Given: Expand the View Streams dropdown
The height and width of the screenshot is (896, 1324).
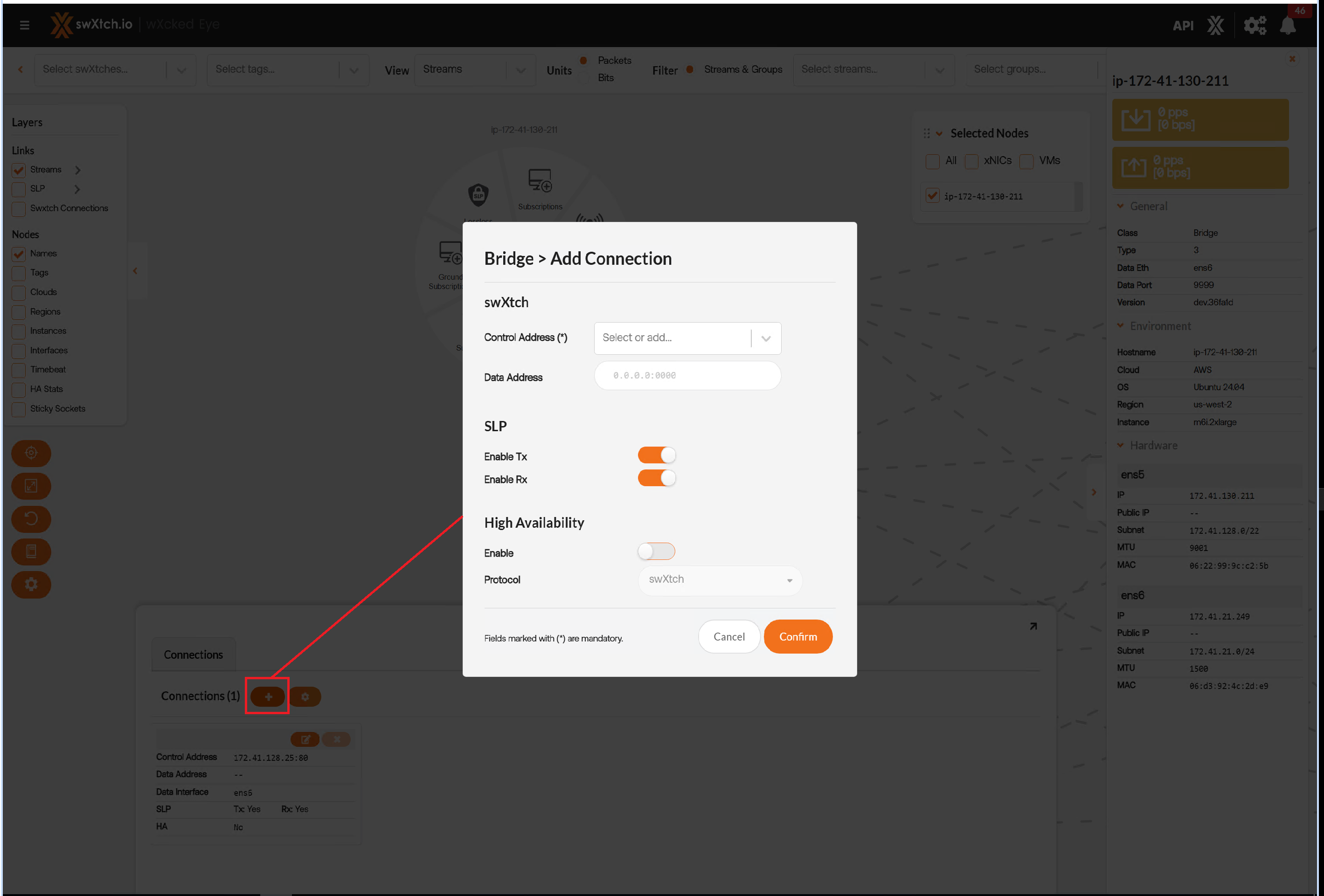Looking at the screenshot, I should 520,70.
